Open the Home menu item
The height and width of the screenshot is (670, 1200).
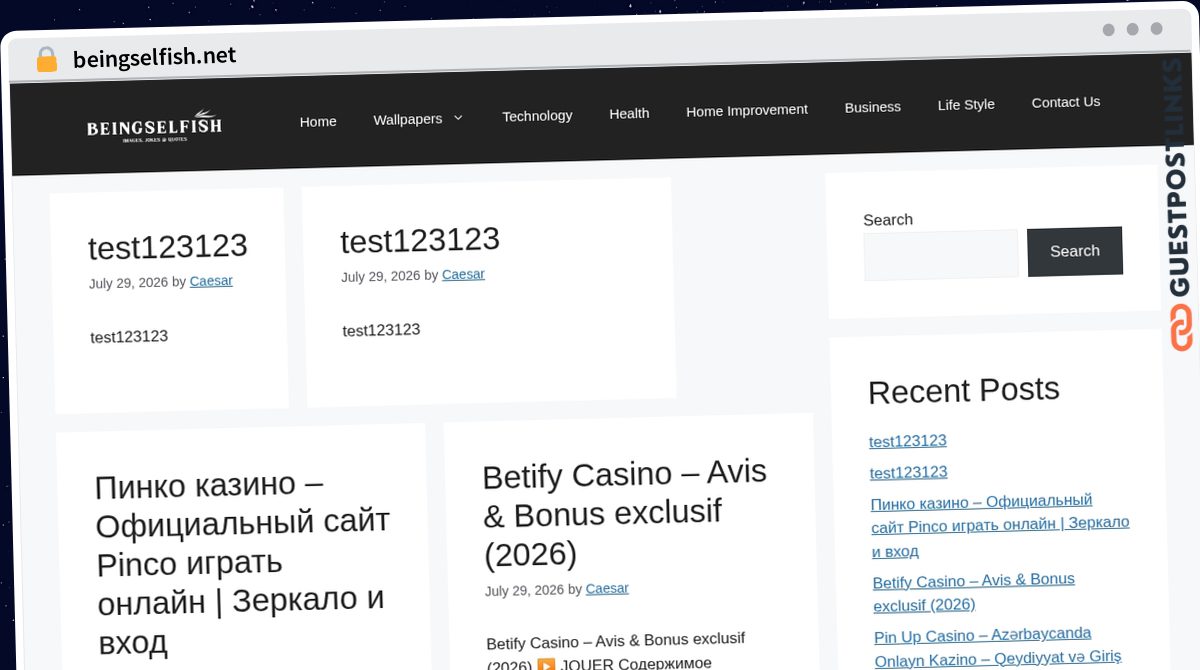pos(318,121)
